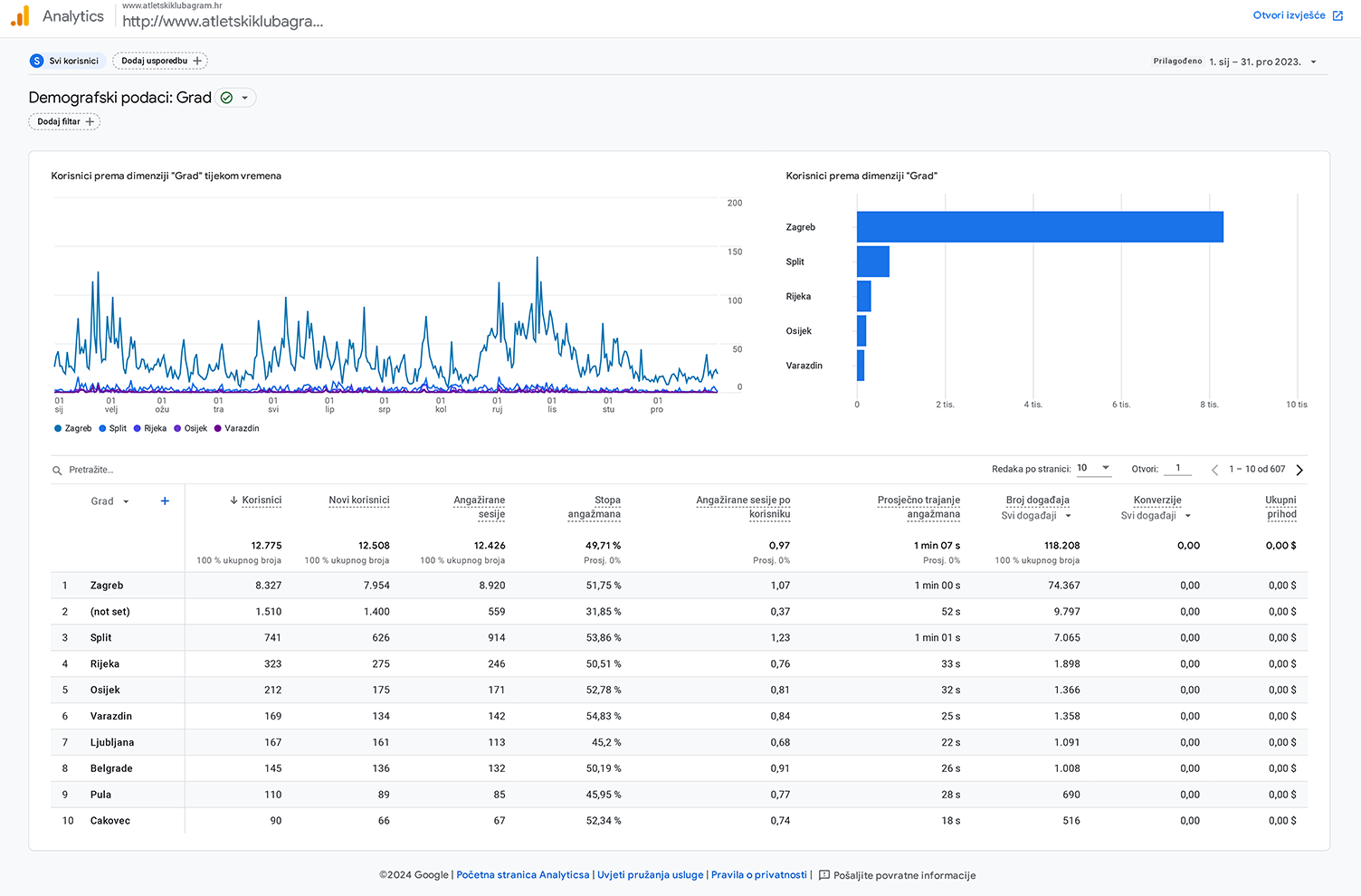The image size is (1361, 896).
Task: Expand the rows per page dropdown
Action: [1105, 468]
